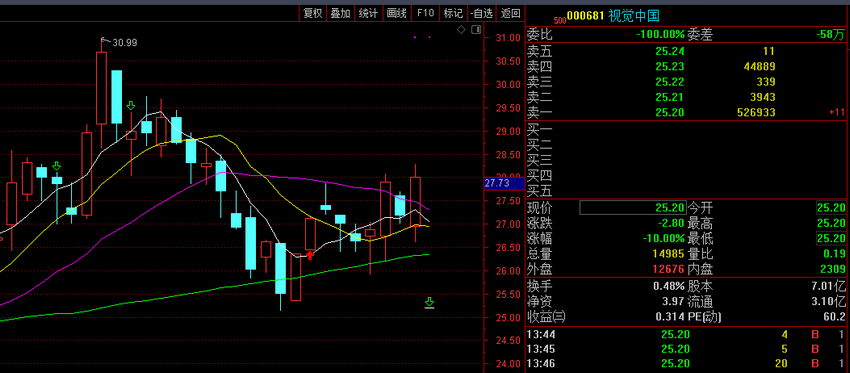Screen dimensions: 850x373
Task: Open the 叠加 overlay option
Action: (340, 14)
